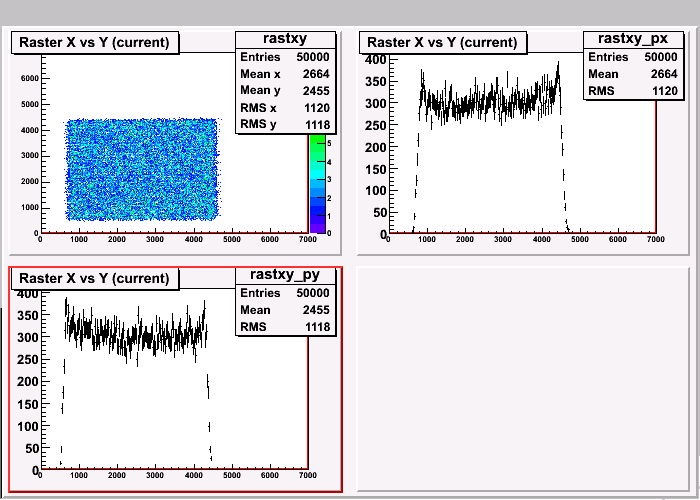
Task: Click the 'RMS 1120' row in rastxy_px stats
Action: (x=633, y=91)
